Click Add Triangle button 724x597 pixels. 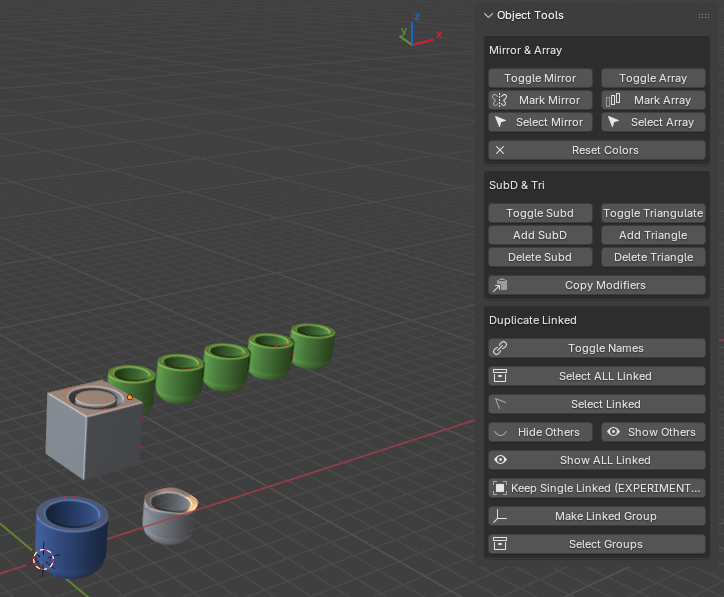click(x=653, y=235)
